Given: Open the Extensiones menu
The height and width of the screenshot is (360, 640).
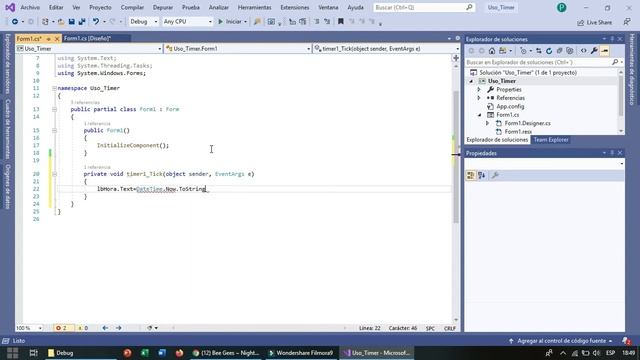Looking at the screenshot, I should pyautogui.click(x=295, y=7).
